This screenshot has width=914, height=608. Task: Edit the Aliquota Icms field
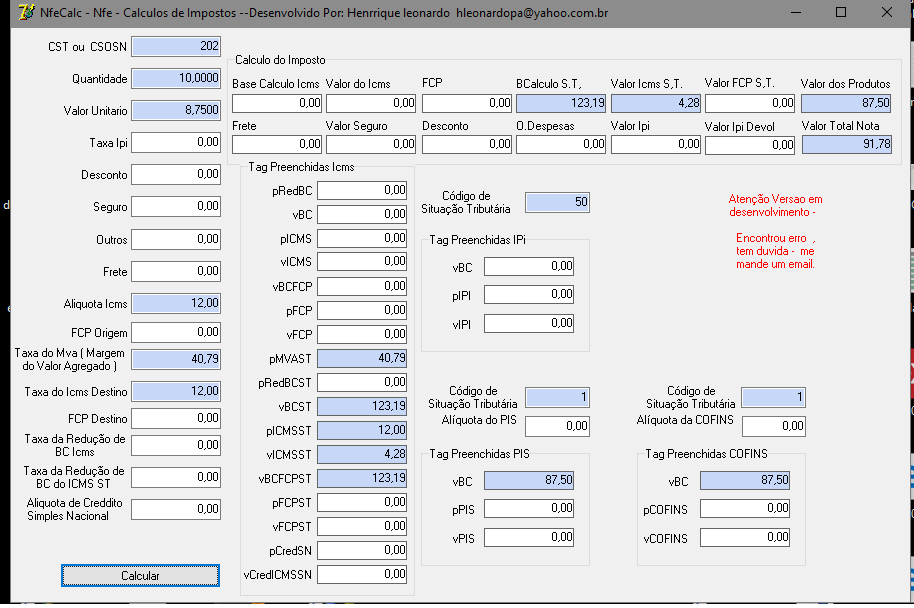click(x=176, y=304)
